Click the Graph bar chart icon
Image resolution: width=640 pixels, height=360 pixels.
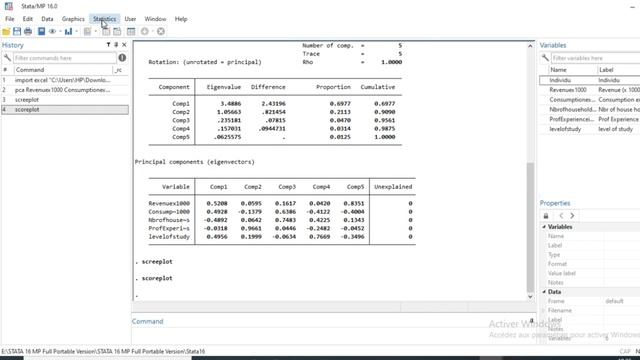68,31
